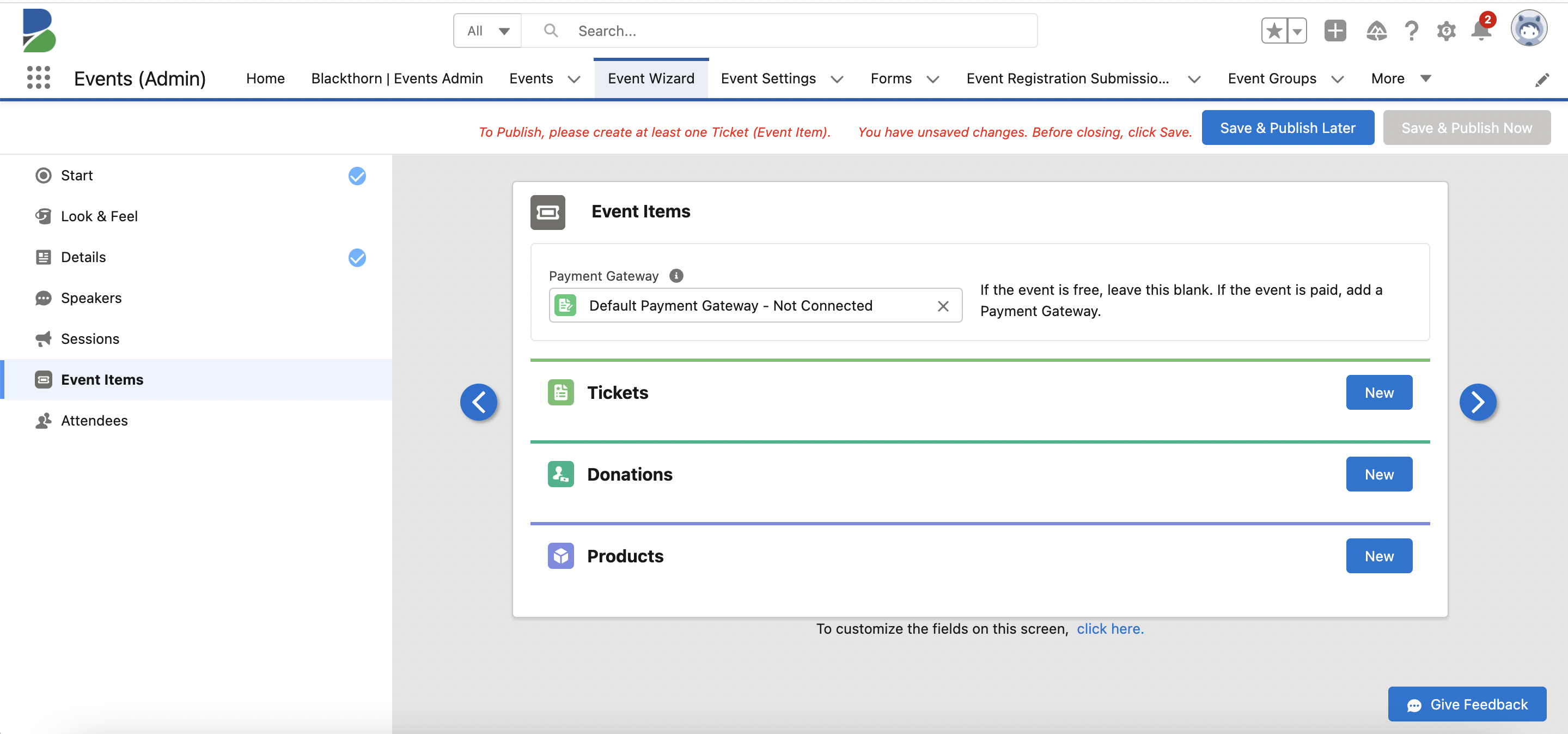Go to previous wizard step arrow
The image size is (1568, 734).
[478, 402]
